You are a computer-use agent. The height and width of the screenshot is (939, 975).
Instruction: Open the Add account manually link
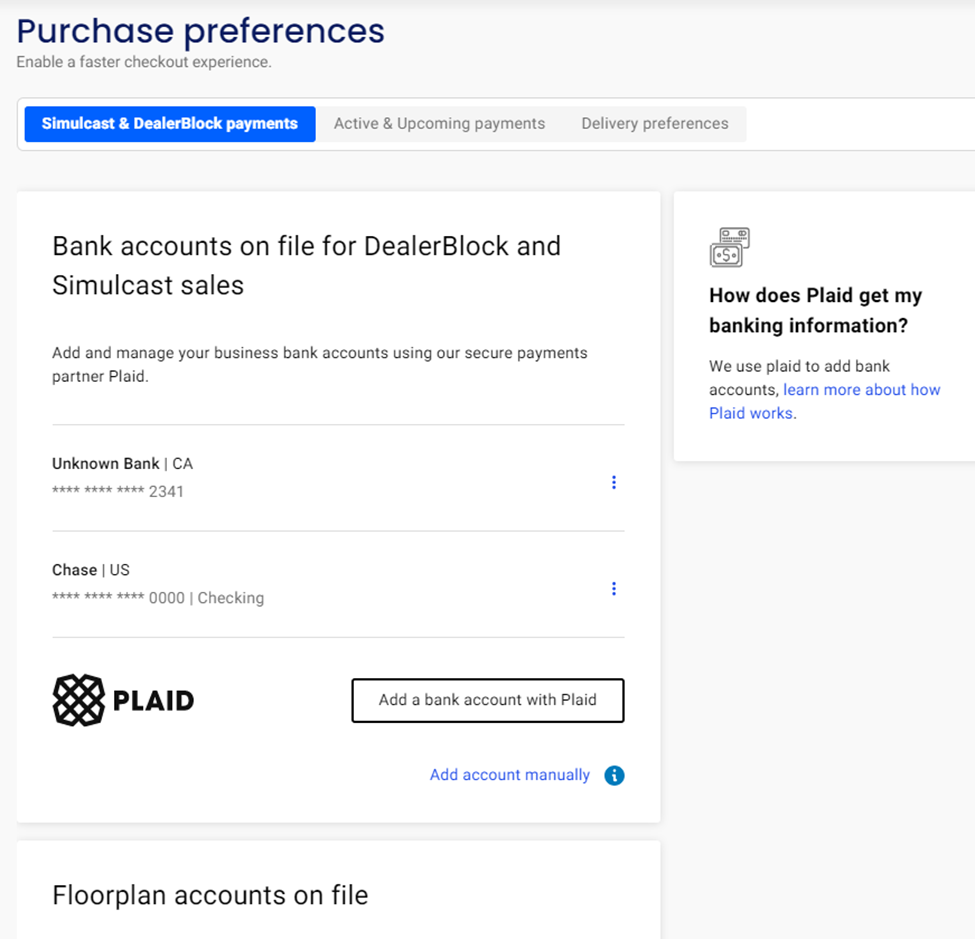pos(510,775)
